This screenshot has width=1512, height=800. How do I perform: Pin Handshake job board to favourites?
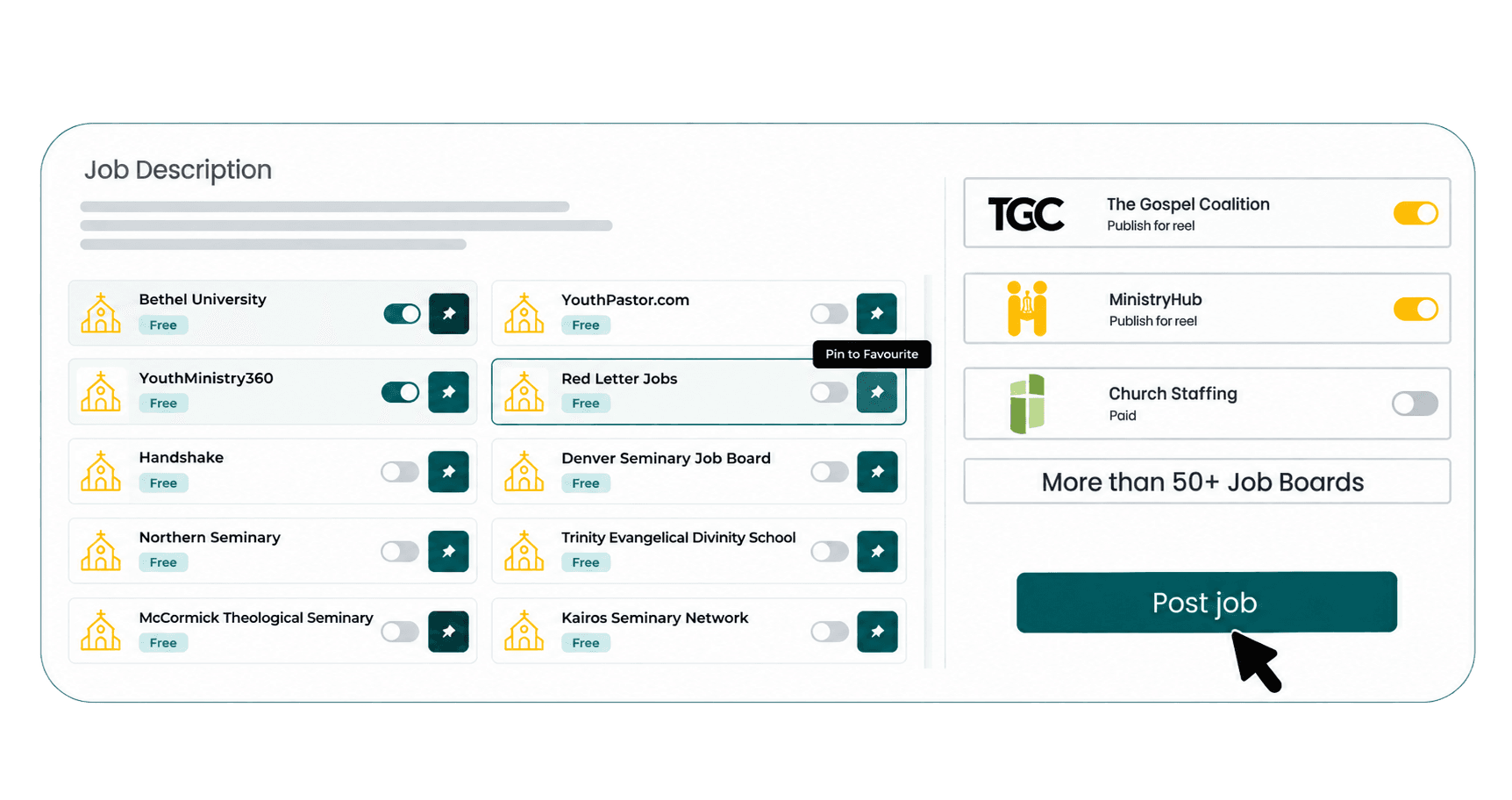448,472
